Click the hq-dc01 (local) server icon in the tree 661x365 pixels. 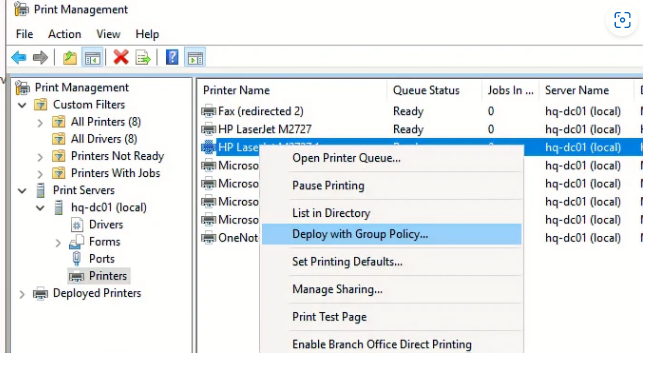pos(59,207)
